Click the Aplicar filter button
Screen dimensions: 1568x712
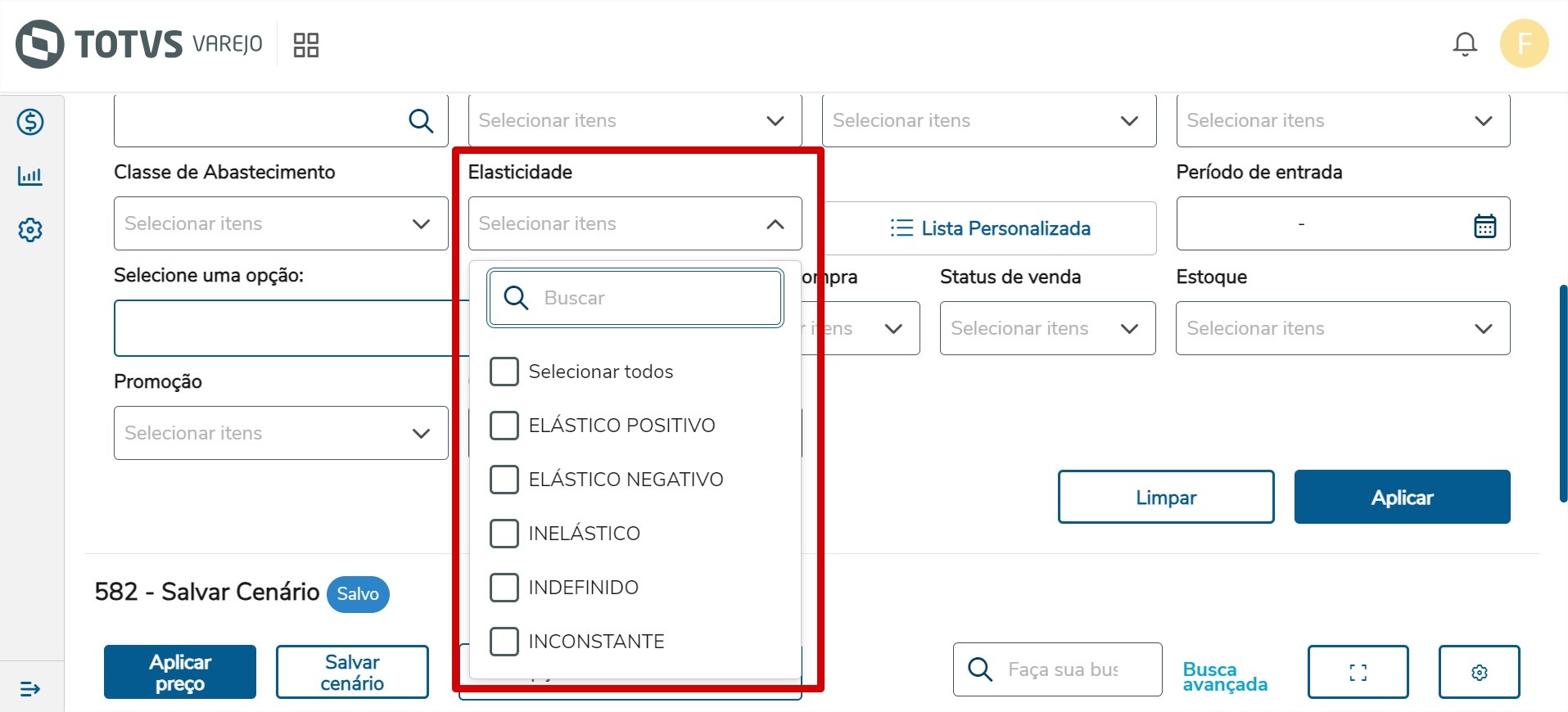tap(1402, 497)
